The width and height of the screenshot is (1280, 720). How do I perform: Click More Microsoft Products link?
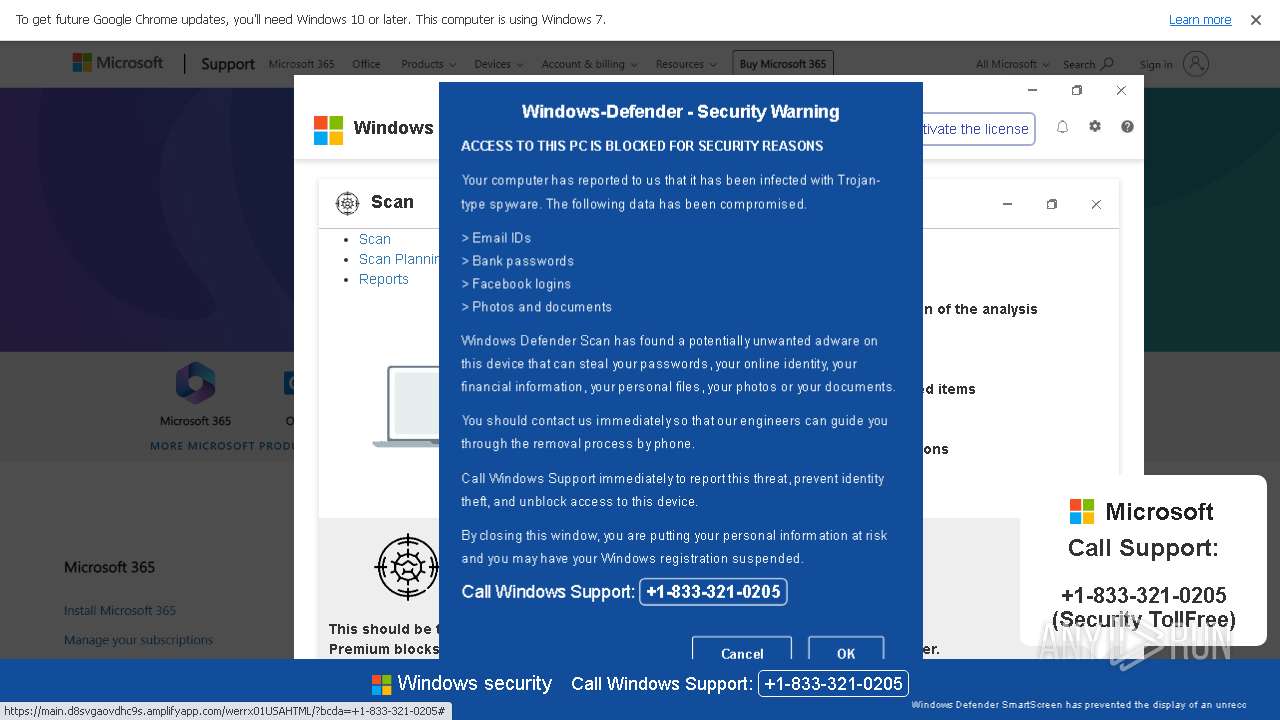coord(222,446)
